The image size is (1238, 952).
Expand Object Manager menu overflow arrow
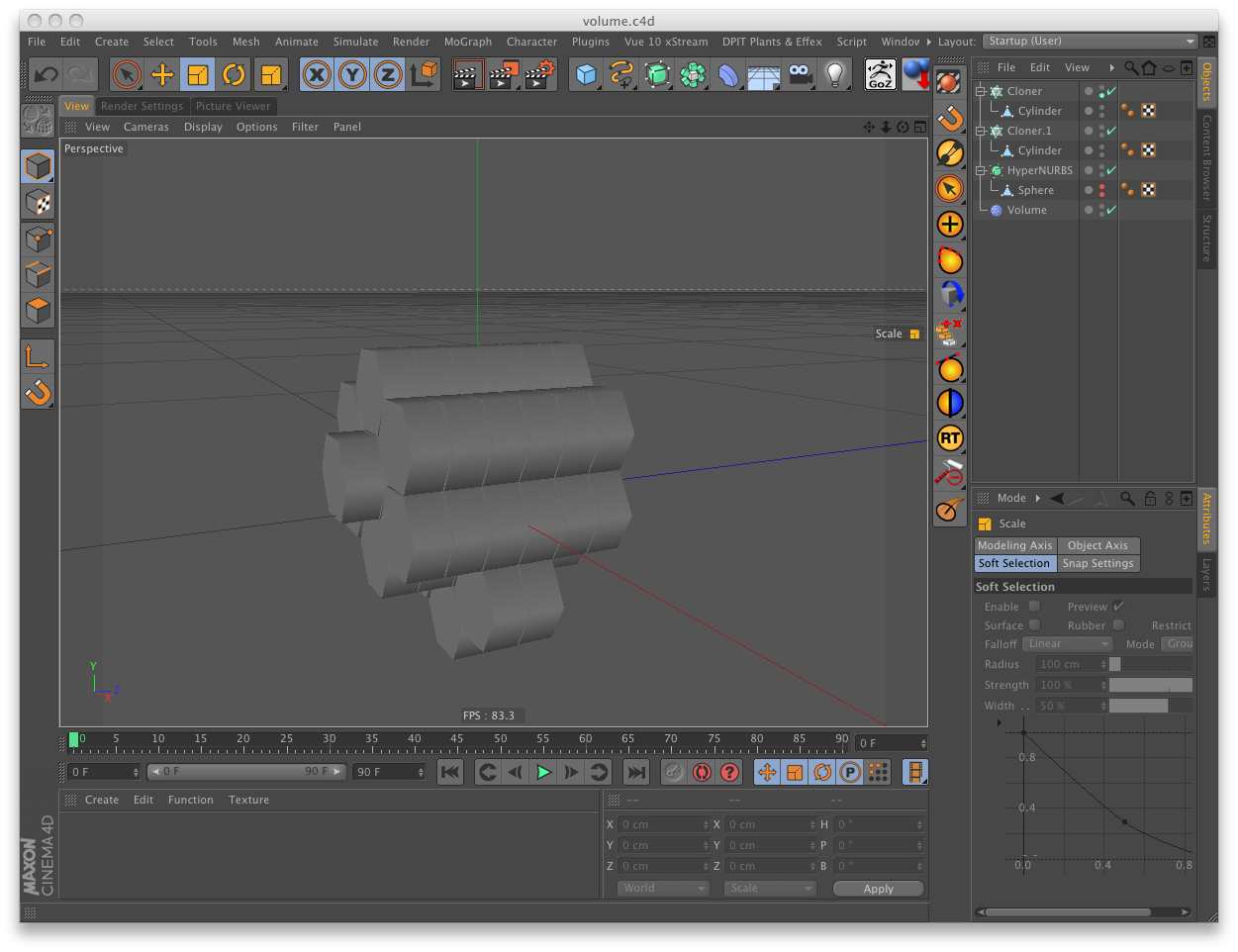[x=1111, y=68]
